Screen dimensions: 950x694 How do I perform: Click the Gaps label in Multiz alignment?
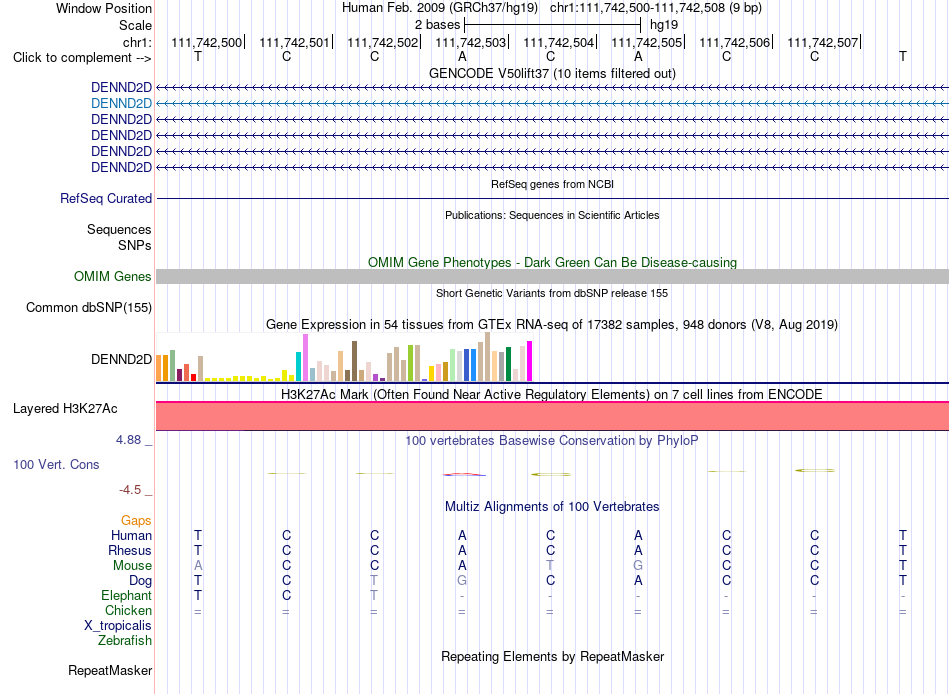[136, 520]
